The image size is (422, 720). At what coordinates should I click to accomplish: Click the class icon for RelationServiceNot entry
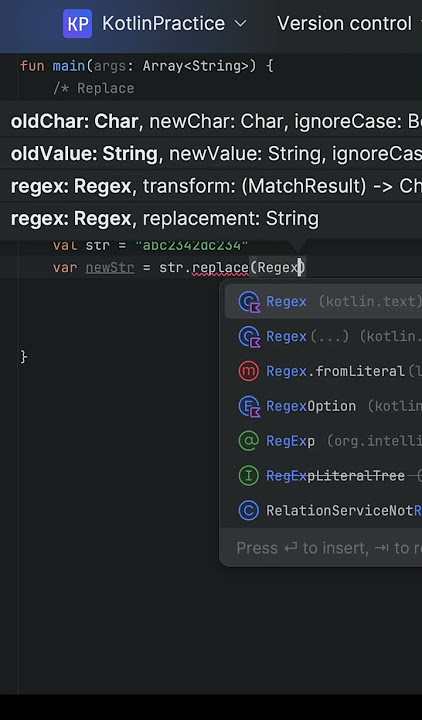pos(248,511)
